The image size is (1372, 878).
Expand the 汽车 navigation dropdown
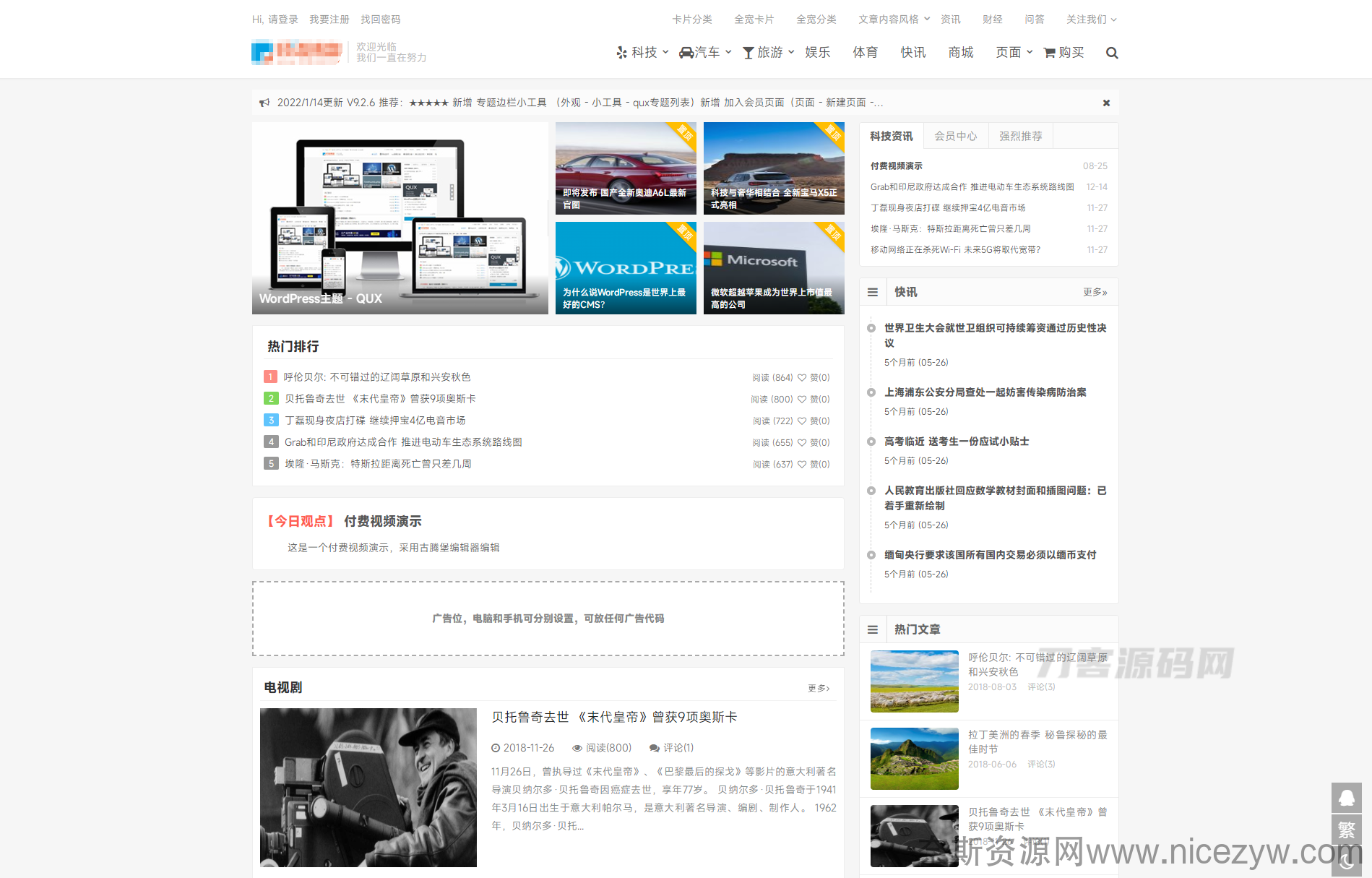(x=706, y=53)
